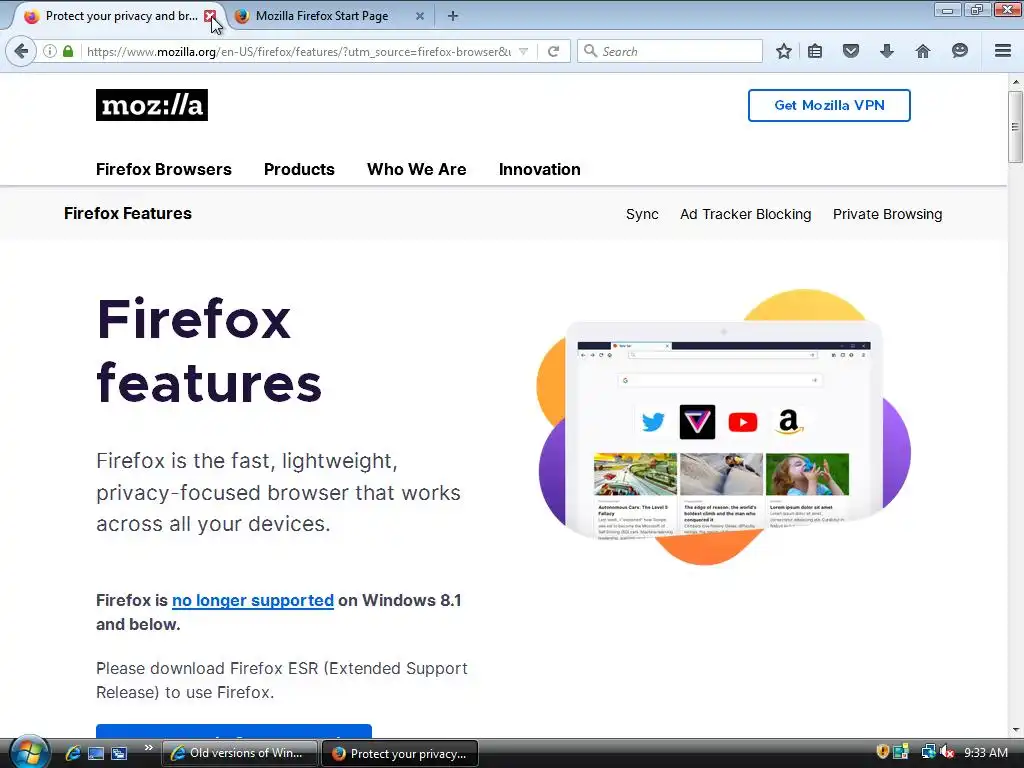Launch Internet Explorer from quick launch

point(72,753)
